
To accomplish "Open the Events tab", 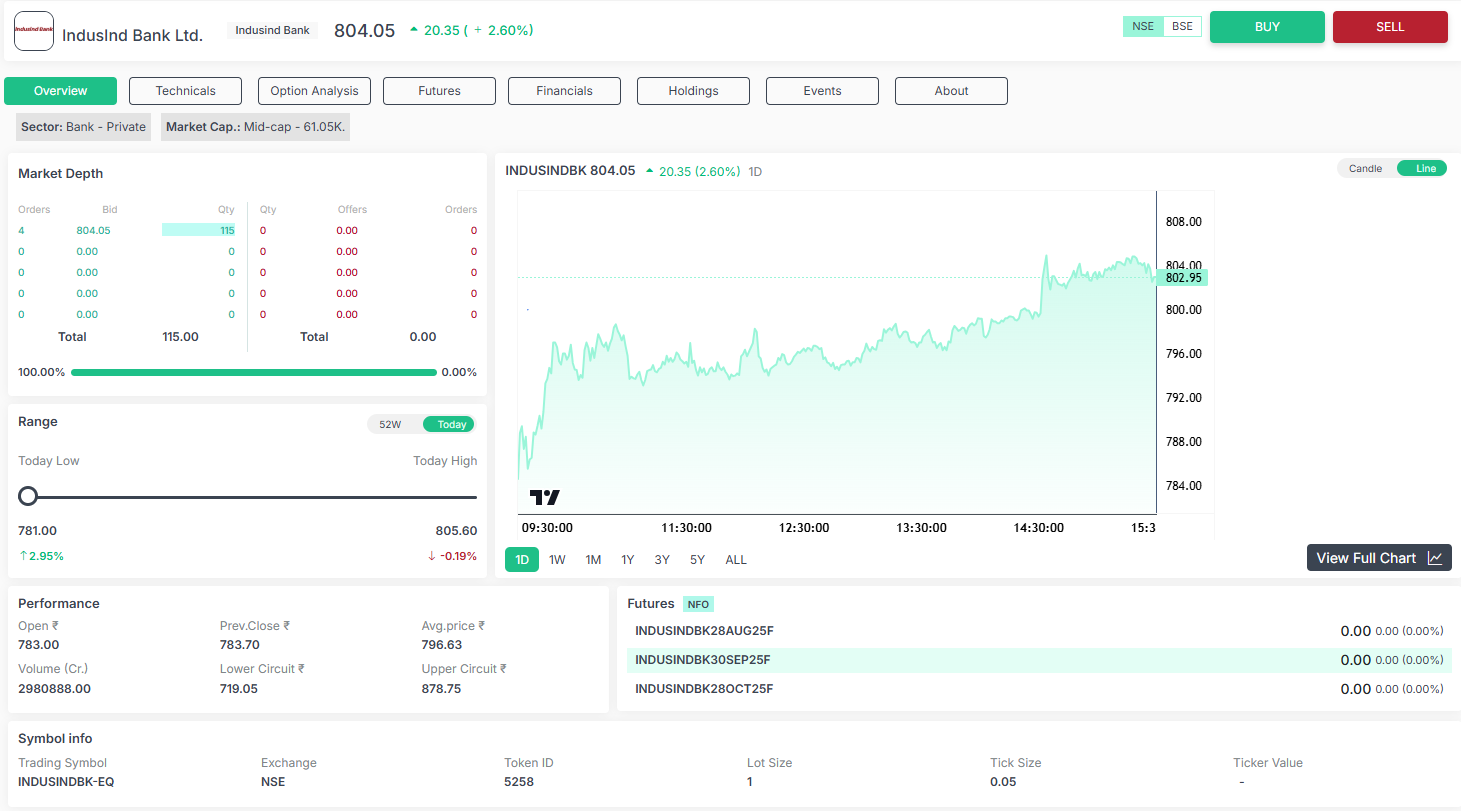I will pos(823,91).
